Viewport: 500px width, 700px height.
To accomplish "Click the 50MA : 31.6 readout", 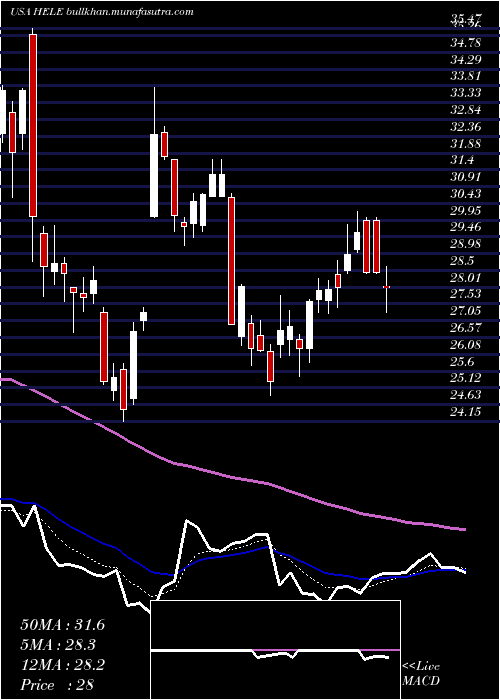I will [x=63, y=625].
